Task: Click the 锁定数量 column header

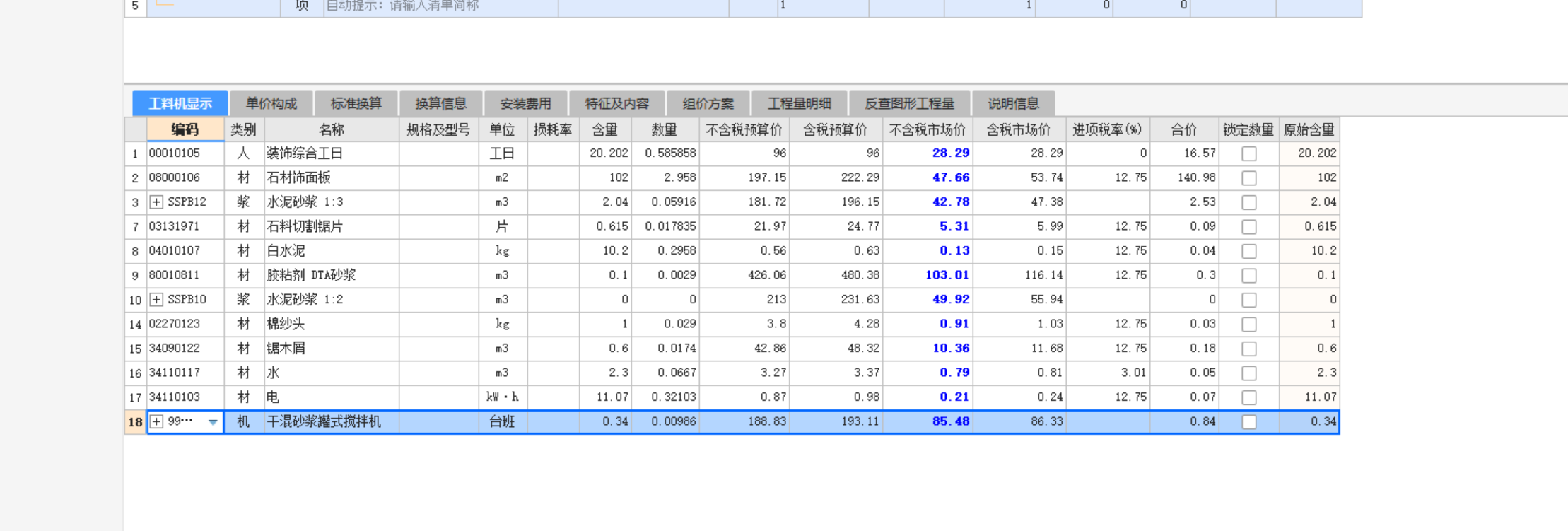Action: pyautogui.click(x=1248, y=129)
